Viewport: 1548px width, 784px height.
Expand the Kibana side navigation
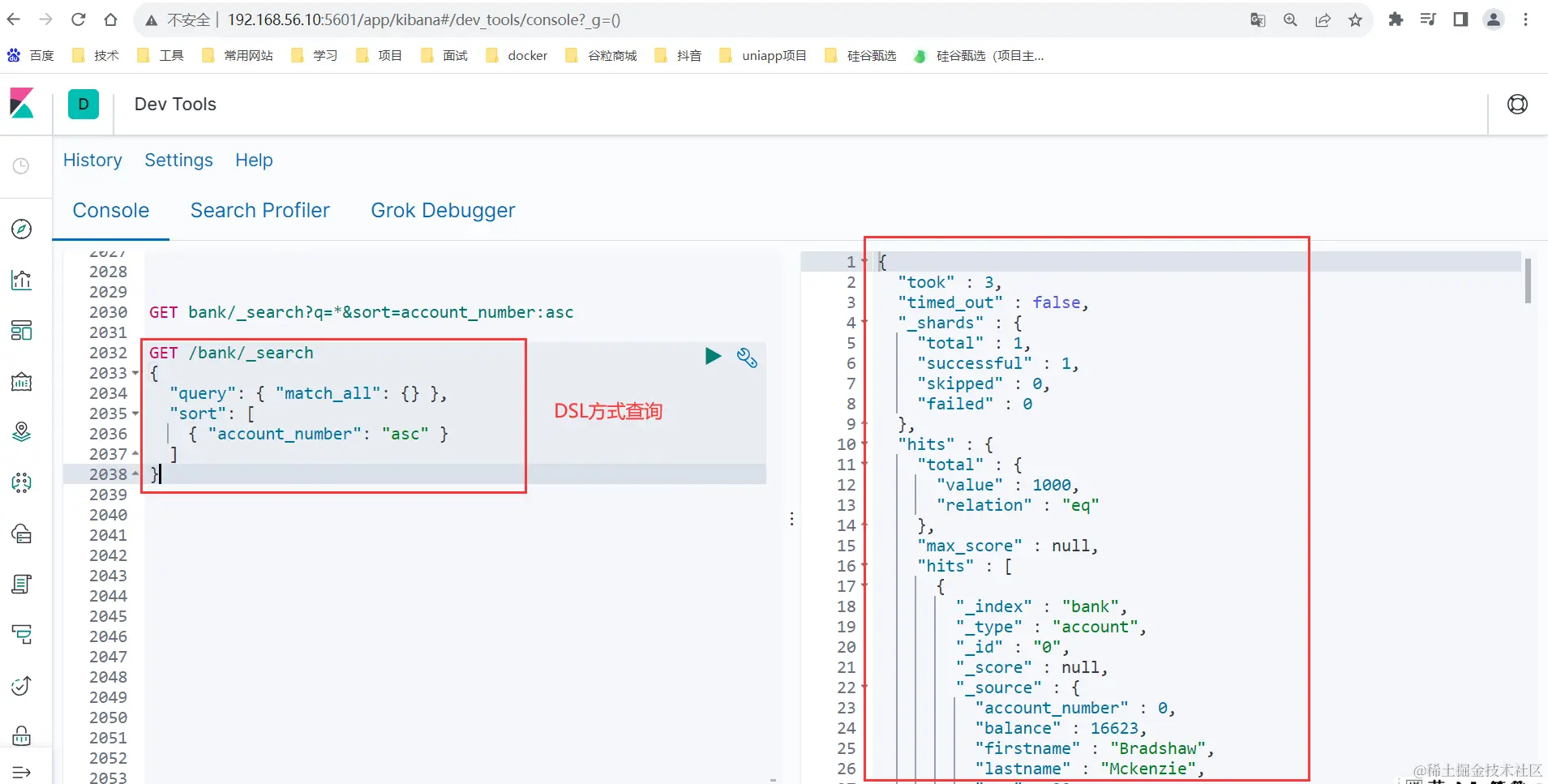22,773
